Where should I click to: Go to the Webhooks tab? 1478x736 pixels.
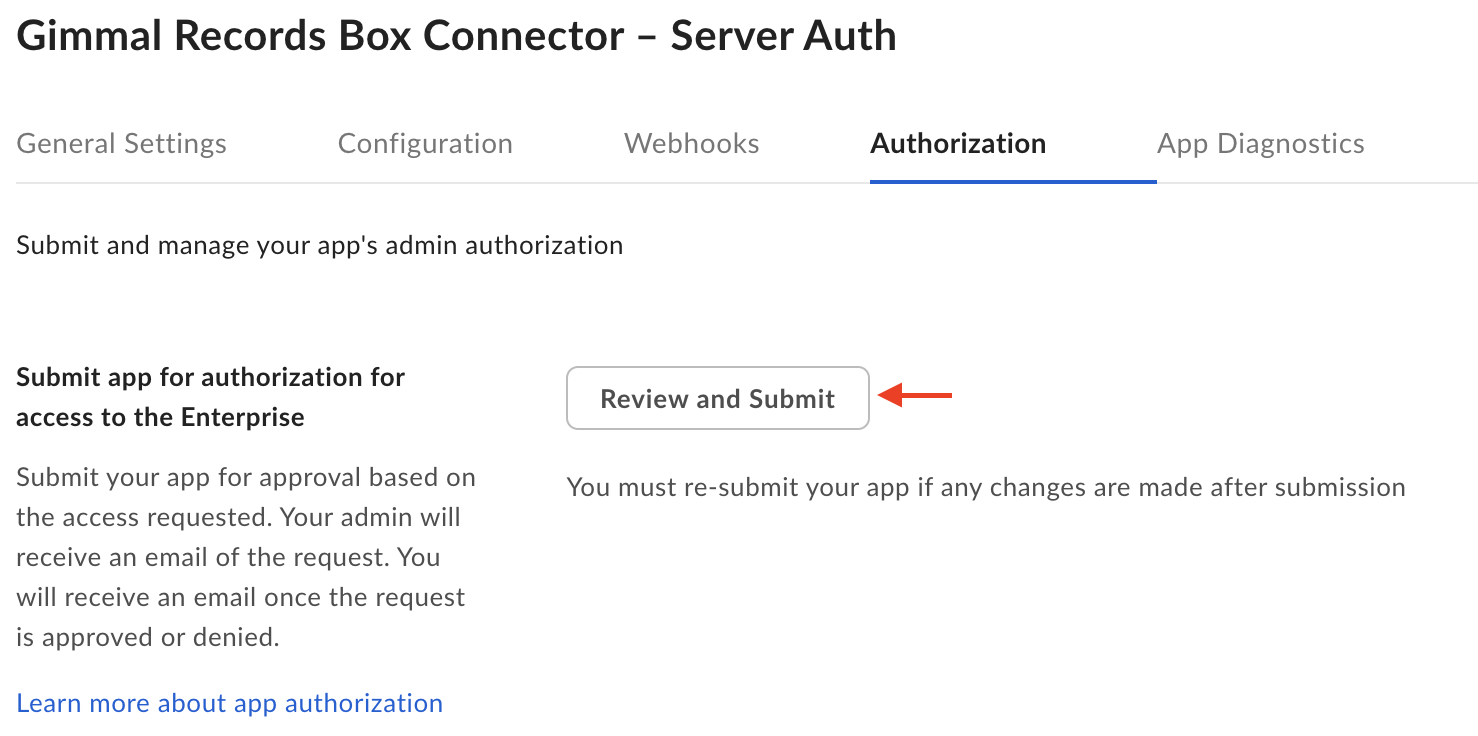(x=691, y=144)
